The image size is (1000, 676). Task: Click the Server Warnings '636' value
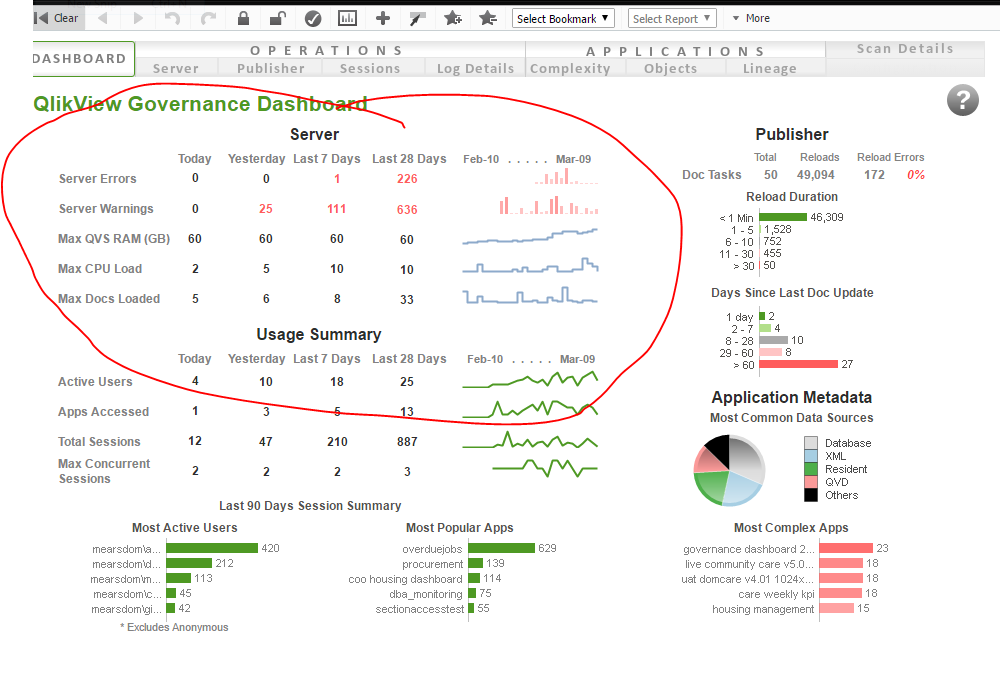point(407,209)
